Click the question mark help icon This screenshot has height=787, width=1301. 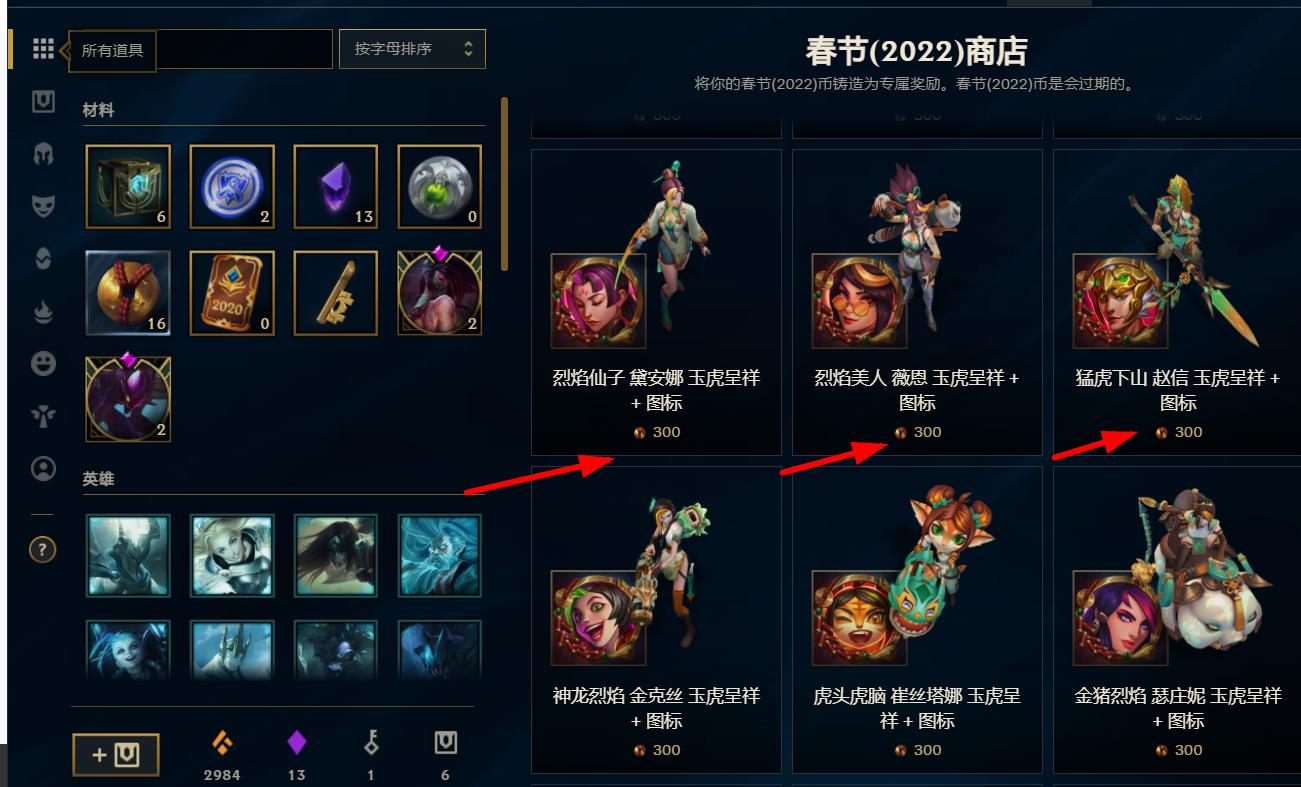[x=43, y=549]
